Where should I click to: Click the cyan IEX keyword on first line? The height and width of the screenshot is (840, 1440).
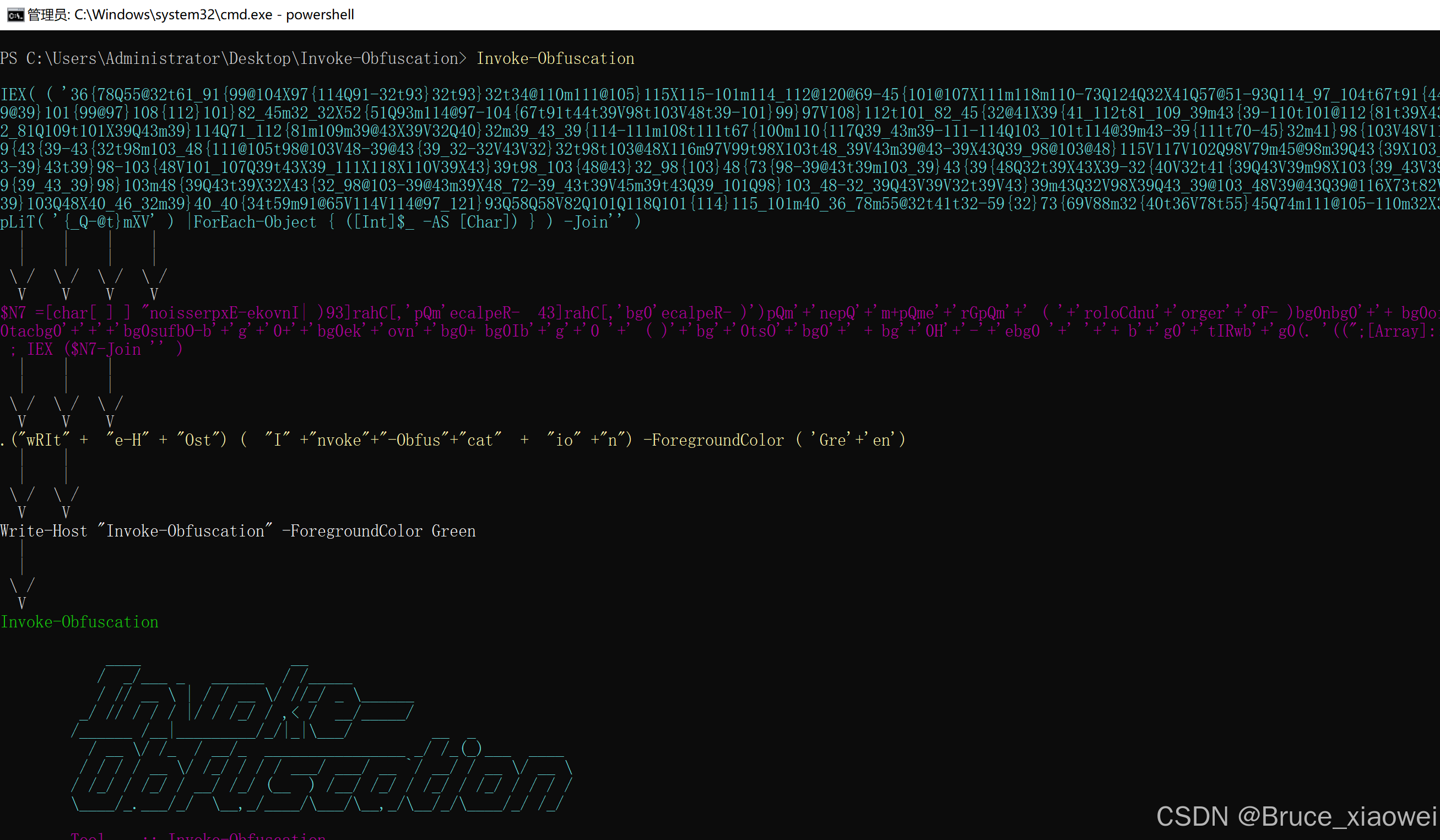pyautogui.click(x=13, y=94)
